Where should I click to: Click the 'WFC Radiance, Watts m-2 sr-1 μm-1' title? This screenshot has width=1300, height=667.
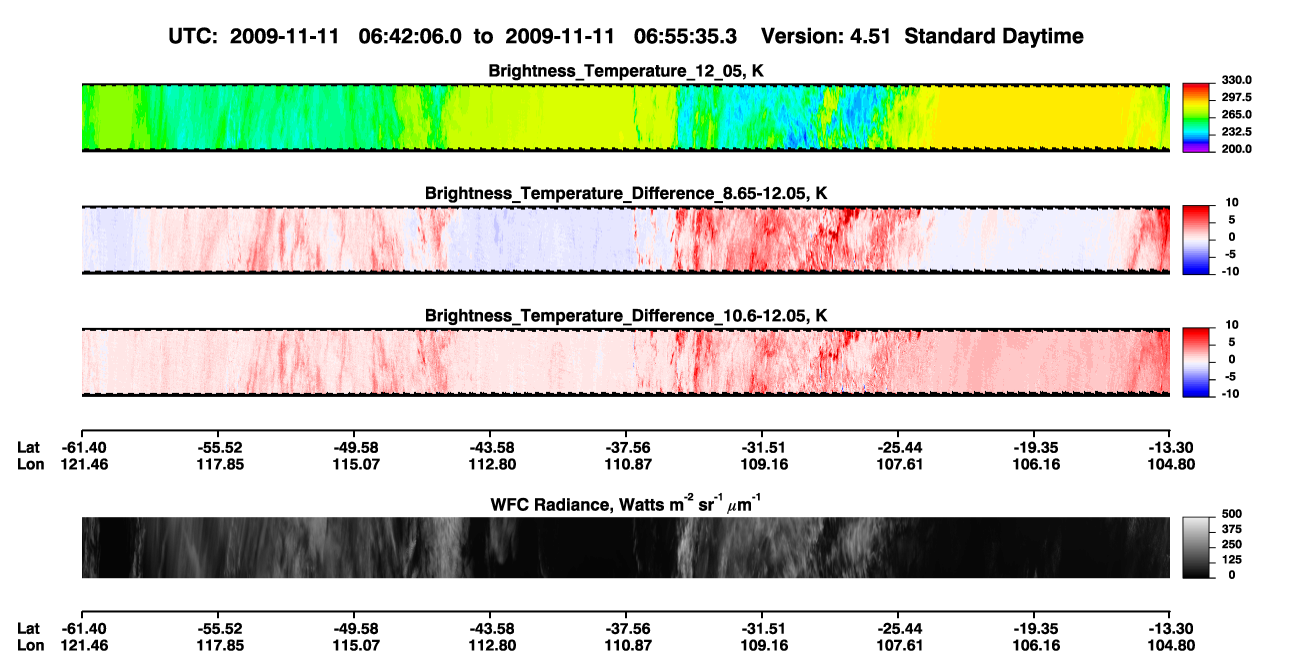click(x=626, y=505)
